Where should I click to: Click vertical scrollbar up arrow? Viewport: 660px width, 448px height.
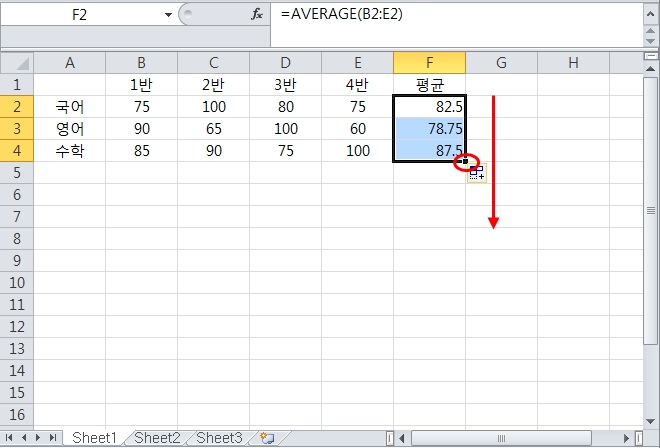coord(650,68)
